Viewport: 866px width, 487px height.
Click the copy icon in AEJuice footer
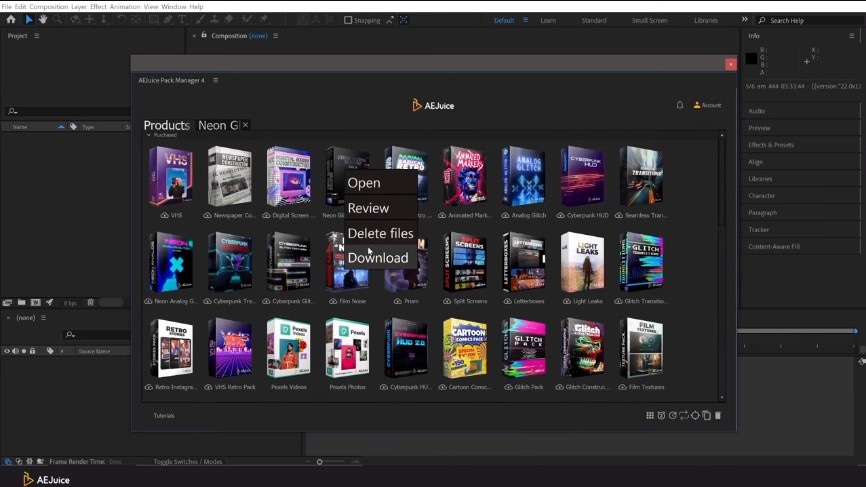[x=706, y=415]
